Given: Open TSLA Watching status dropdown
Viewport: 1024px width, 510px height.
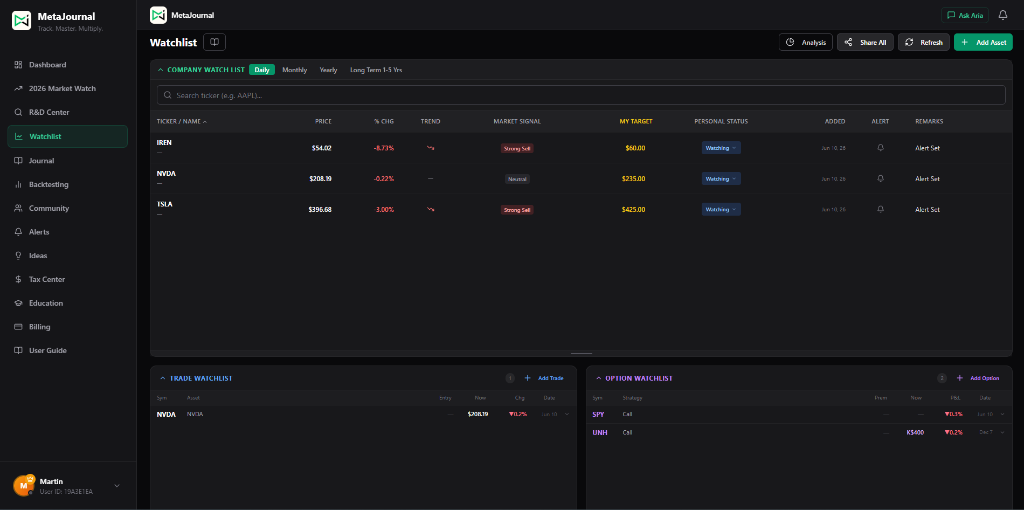Looking at the screenshot, I should (x=721, y=210).
